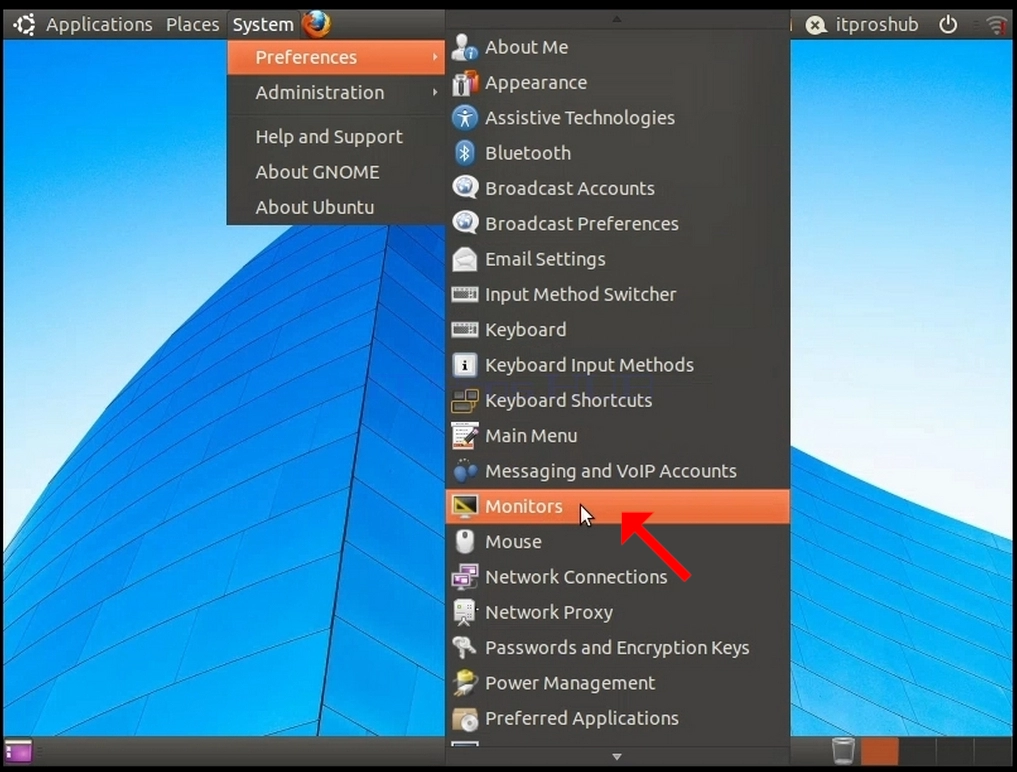The height and width of the screenshot is (772, 1017).
Task: Expand the Administration submenu
Action: tap(335, 93)
